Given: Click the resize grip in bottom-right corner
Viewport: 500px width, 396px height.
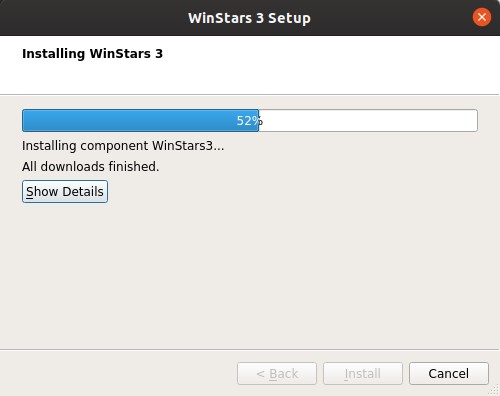Looking at the screenshot, I should tap(495, 391).
